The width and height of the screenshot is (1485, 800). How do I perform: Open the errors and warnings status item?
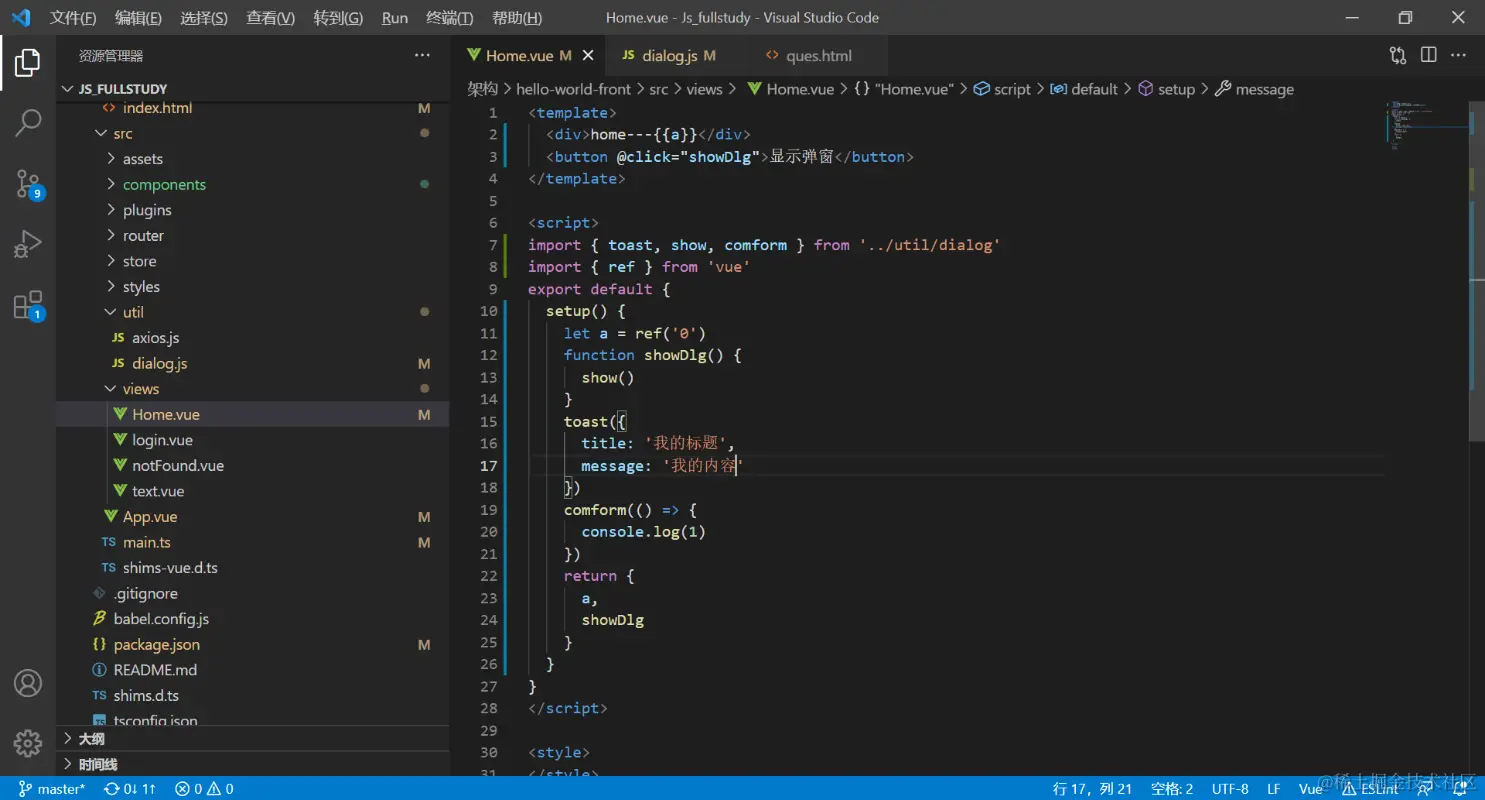point(204,789)
